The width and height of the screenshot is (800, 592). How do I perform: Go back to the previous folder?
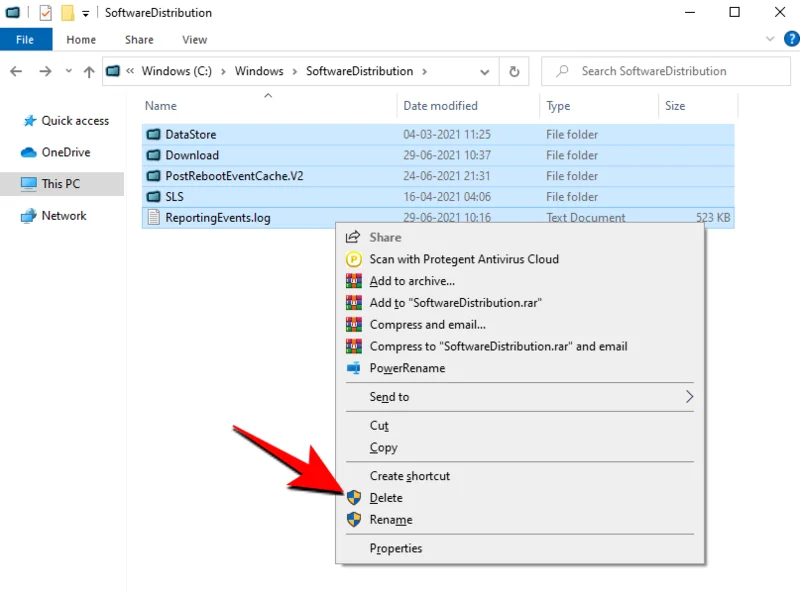[x=17, y=71]
